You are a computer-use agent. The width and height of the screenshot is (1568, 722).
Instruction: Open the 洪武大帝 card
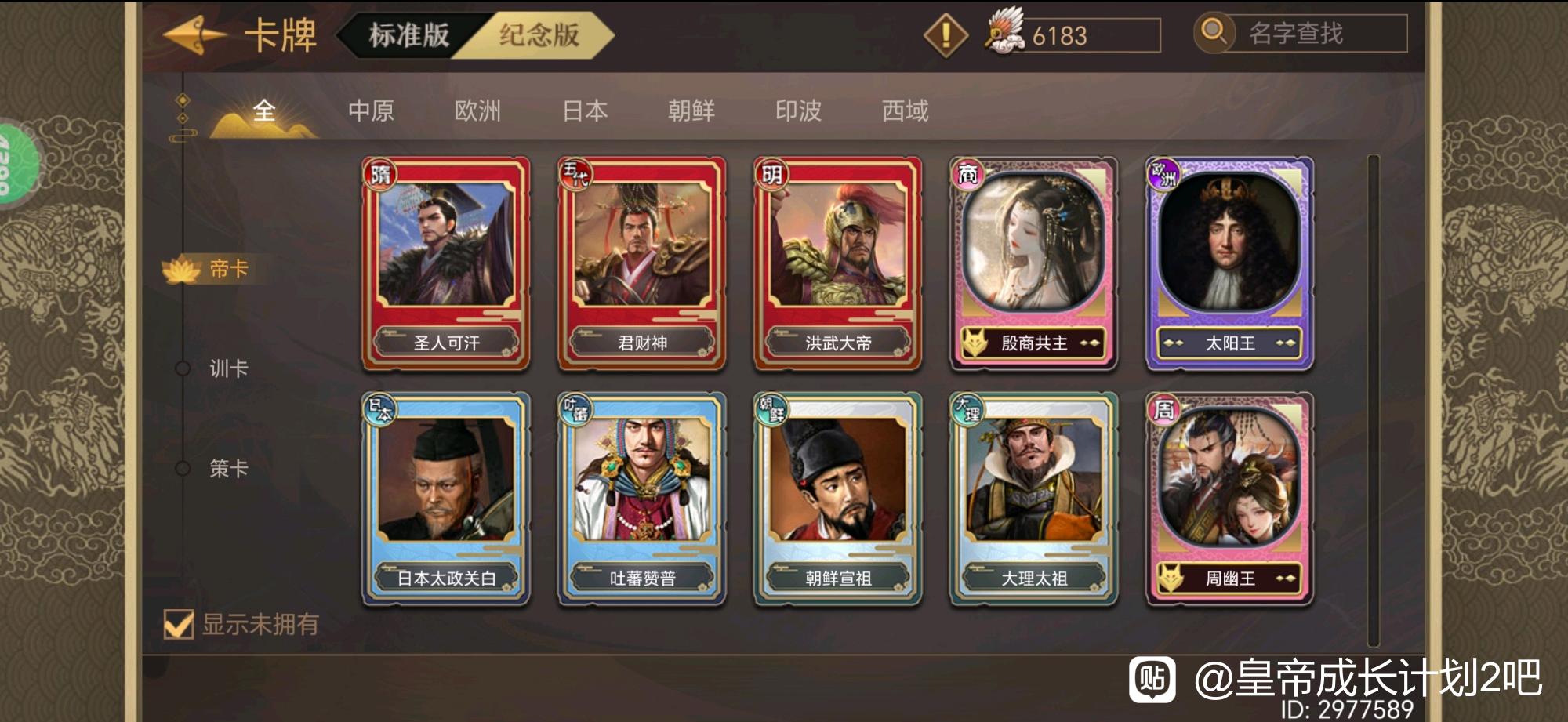838,263
